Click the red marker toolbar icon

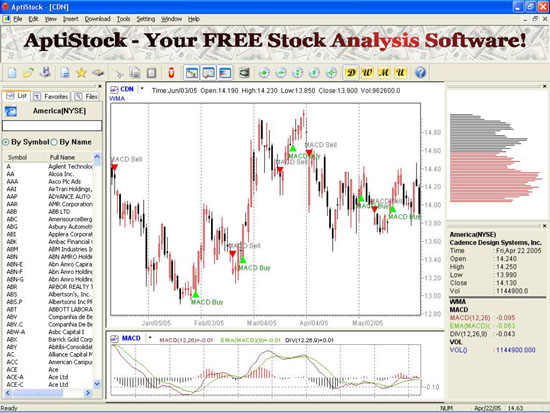(x=171, y=73)
